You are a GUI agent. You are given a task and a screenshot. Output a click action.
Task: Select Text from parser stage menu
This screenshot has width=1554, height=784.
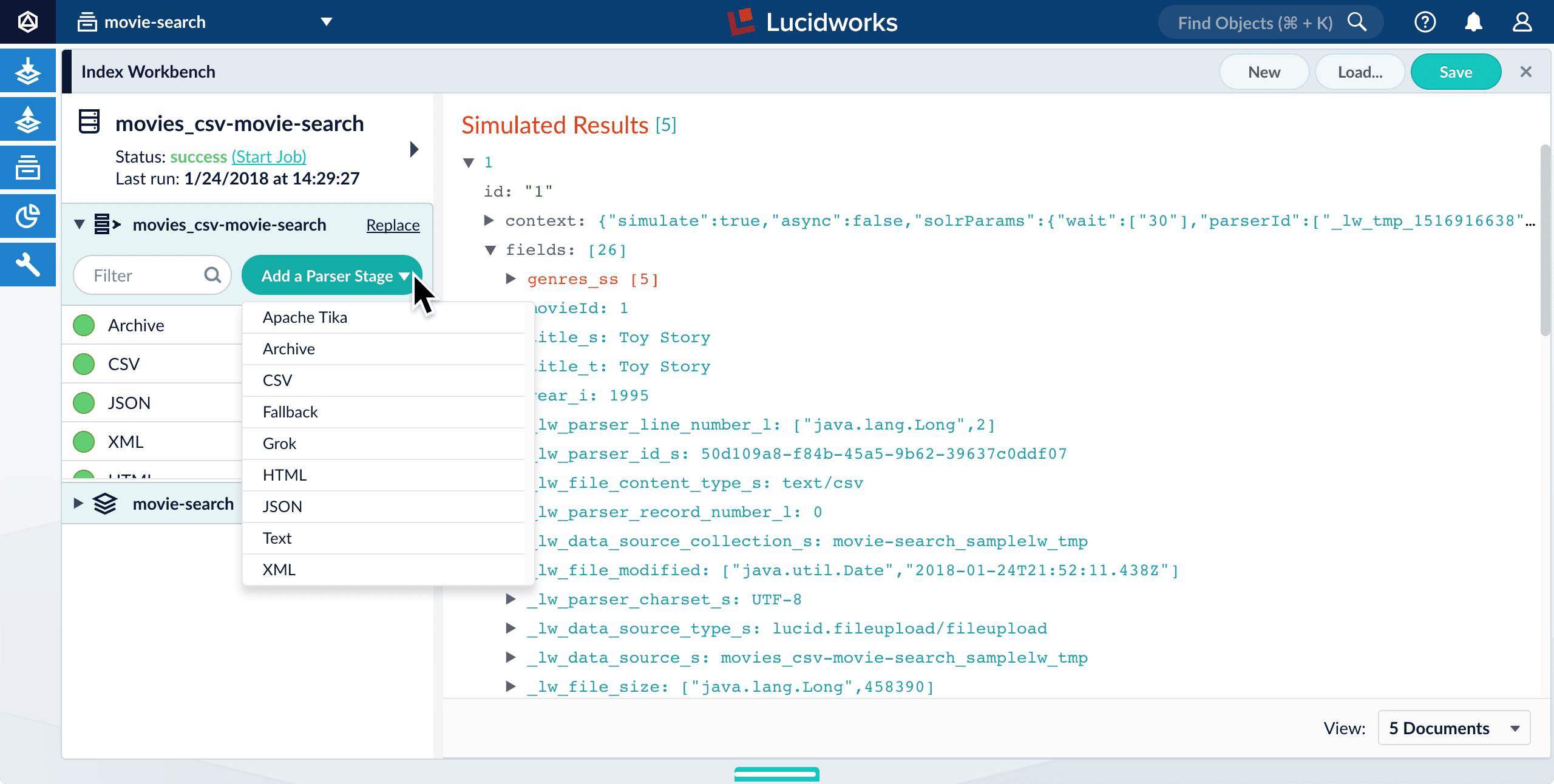384,538
